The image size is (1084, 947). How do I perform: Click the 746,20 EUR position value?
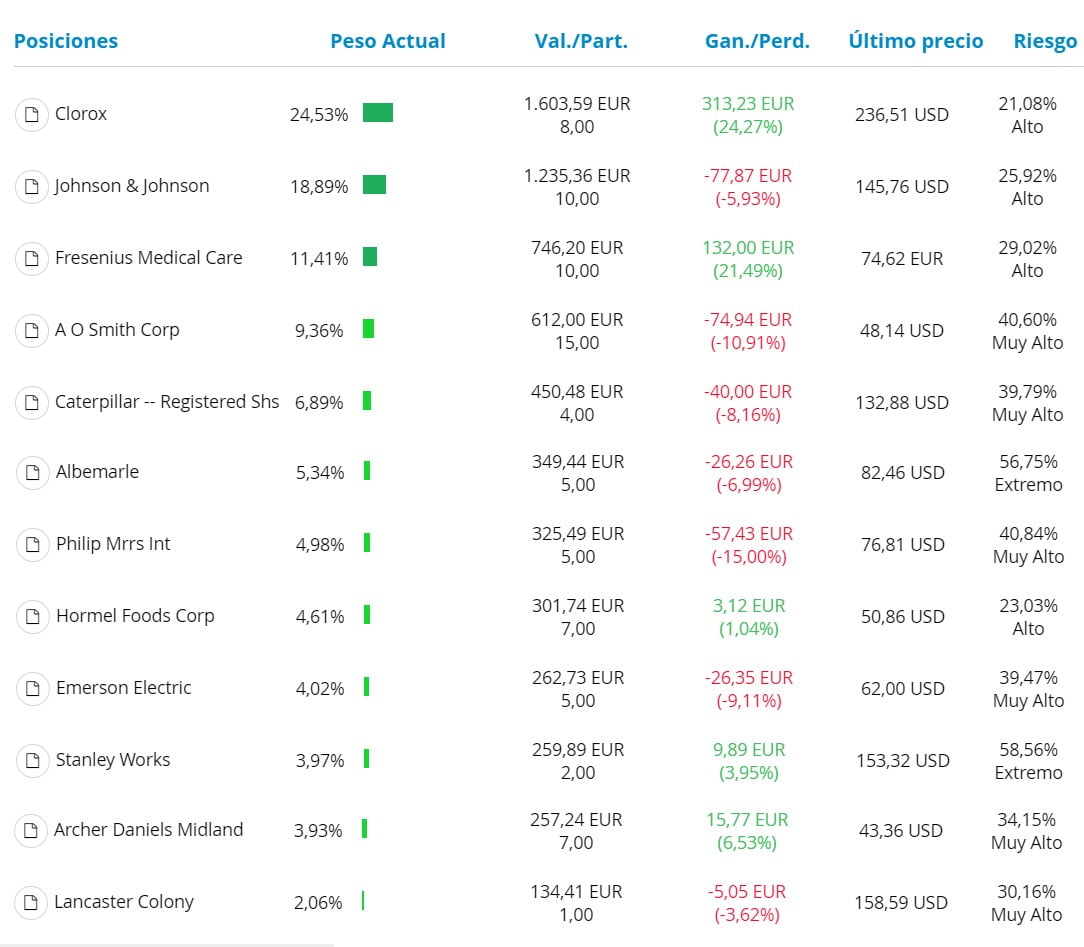[577, 247]
